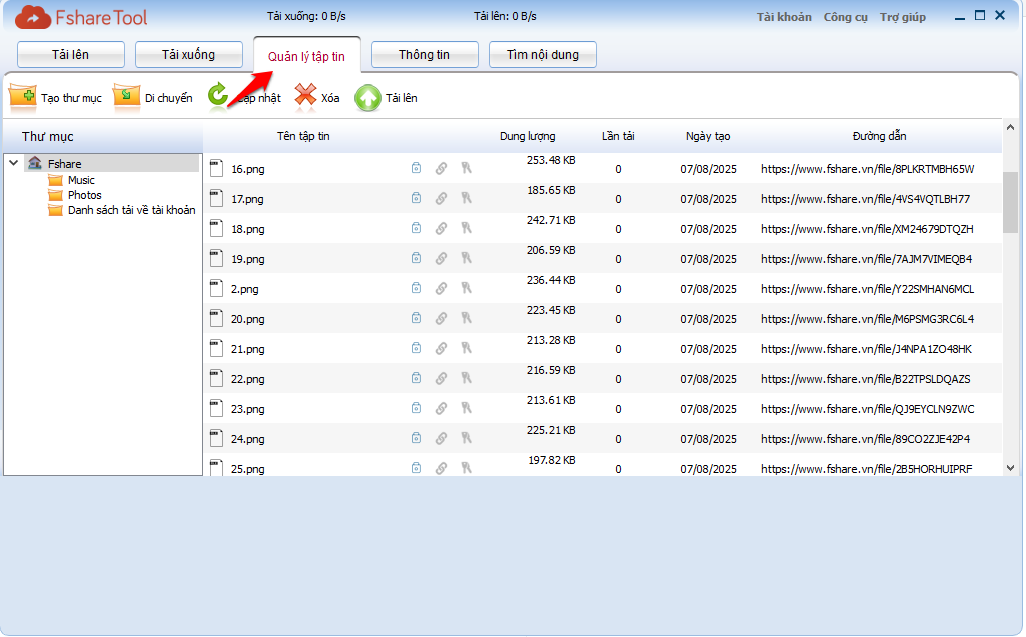Viewport: 1026px width, 637px height.
Task: Open the Tìm nội dung tab
Action: [542, 54]
